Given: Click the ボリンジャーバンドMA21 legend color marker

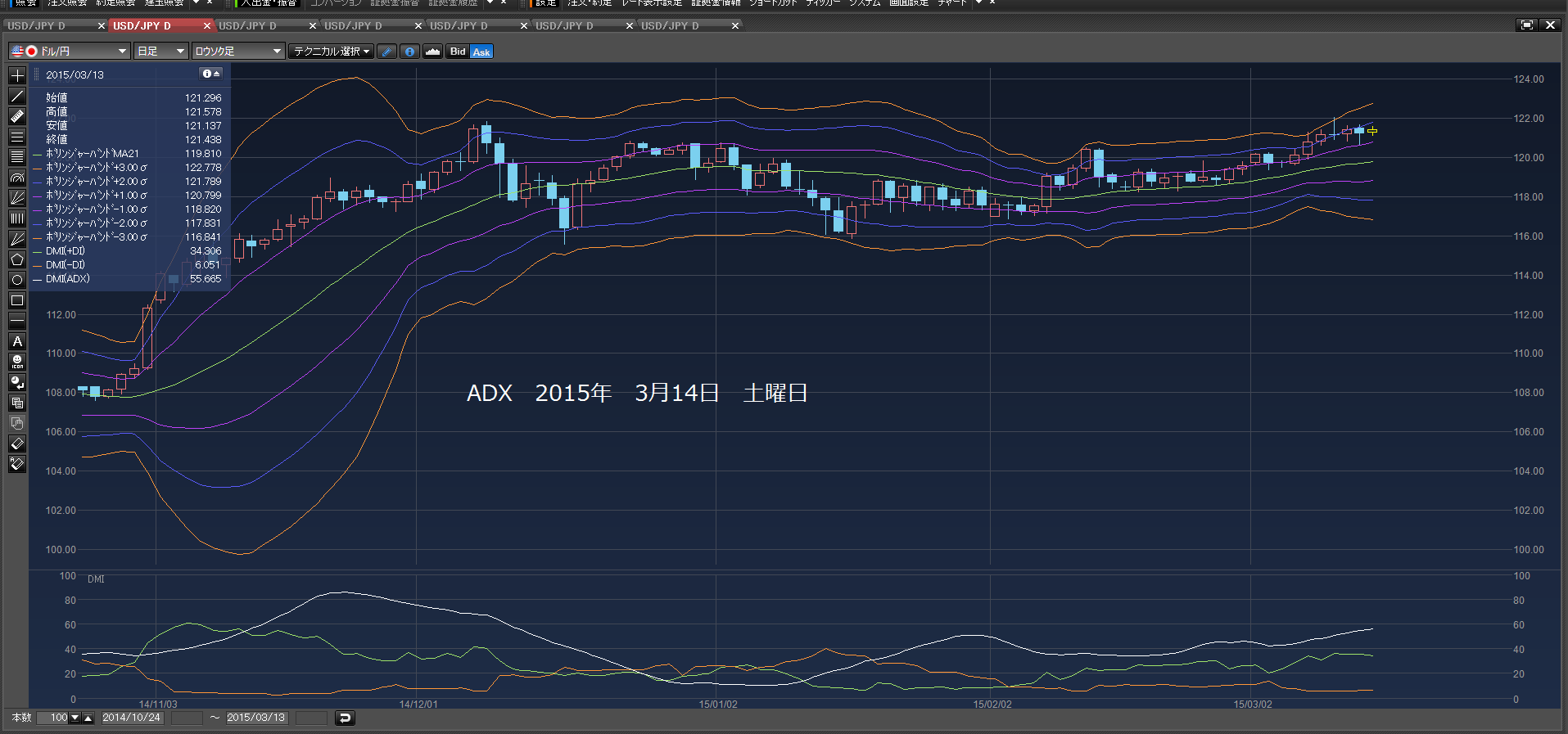Looking at the screenshot, I should tap(37, 154).
